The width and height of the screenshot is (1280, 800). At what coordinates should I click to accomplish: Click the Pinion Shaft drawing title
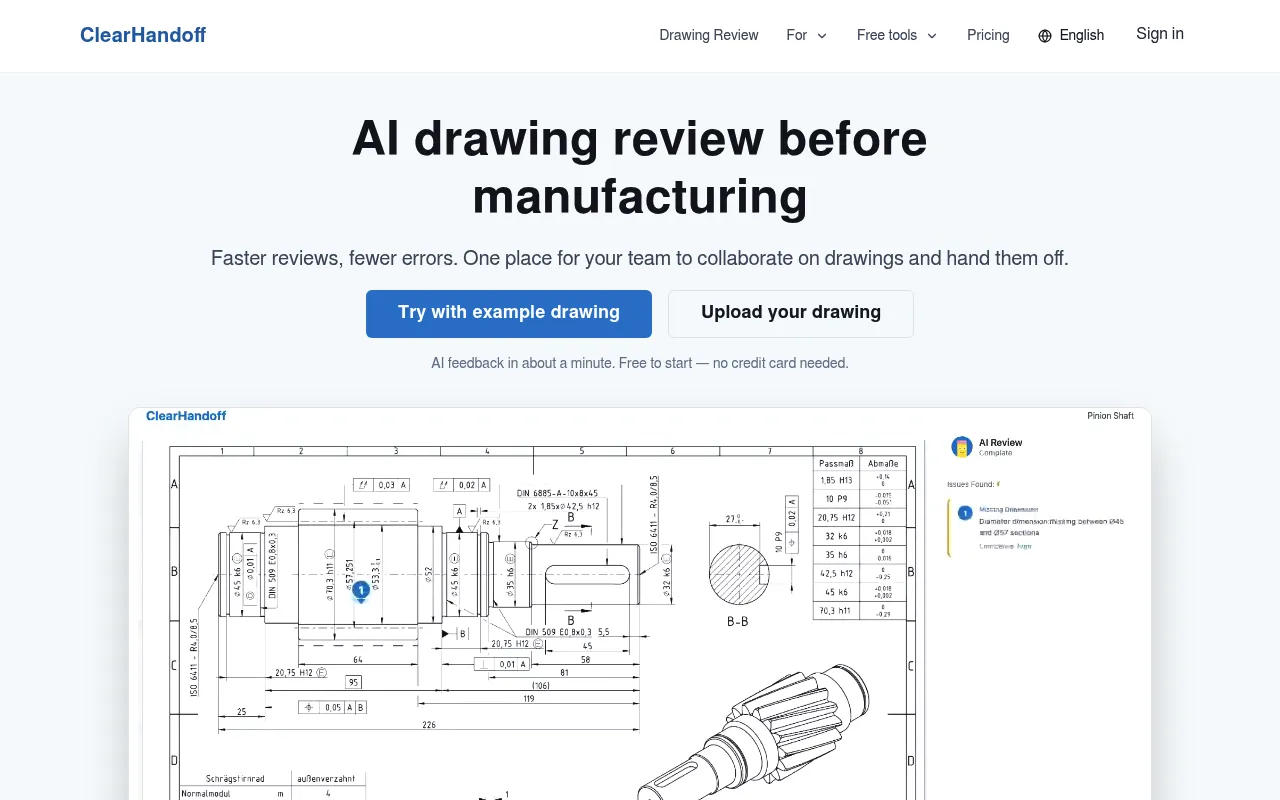point(1111,416)
